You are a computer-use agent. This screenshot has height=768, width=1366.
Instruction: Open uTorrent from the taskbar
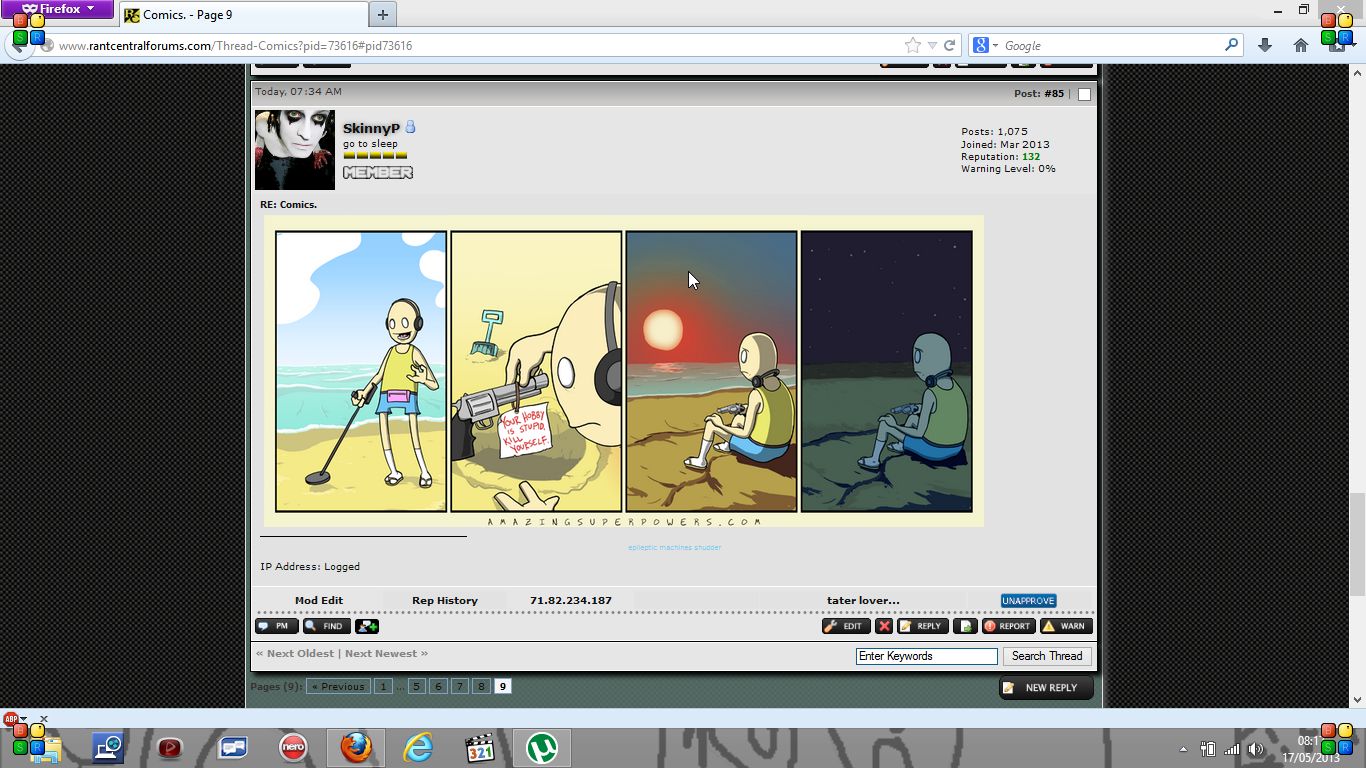coord(542,748)
